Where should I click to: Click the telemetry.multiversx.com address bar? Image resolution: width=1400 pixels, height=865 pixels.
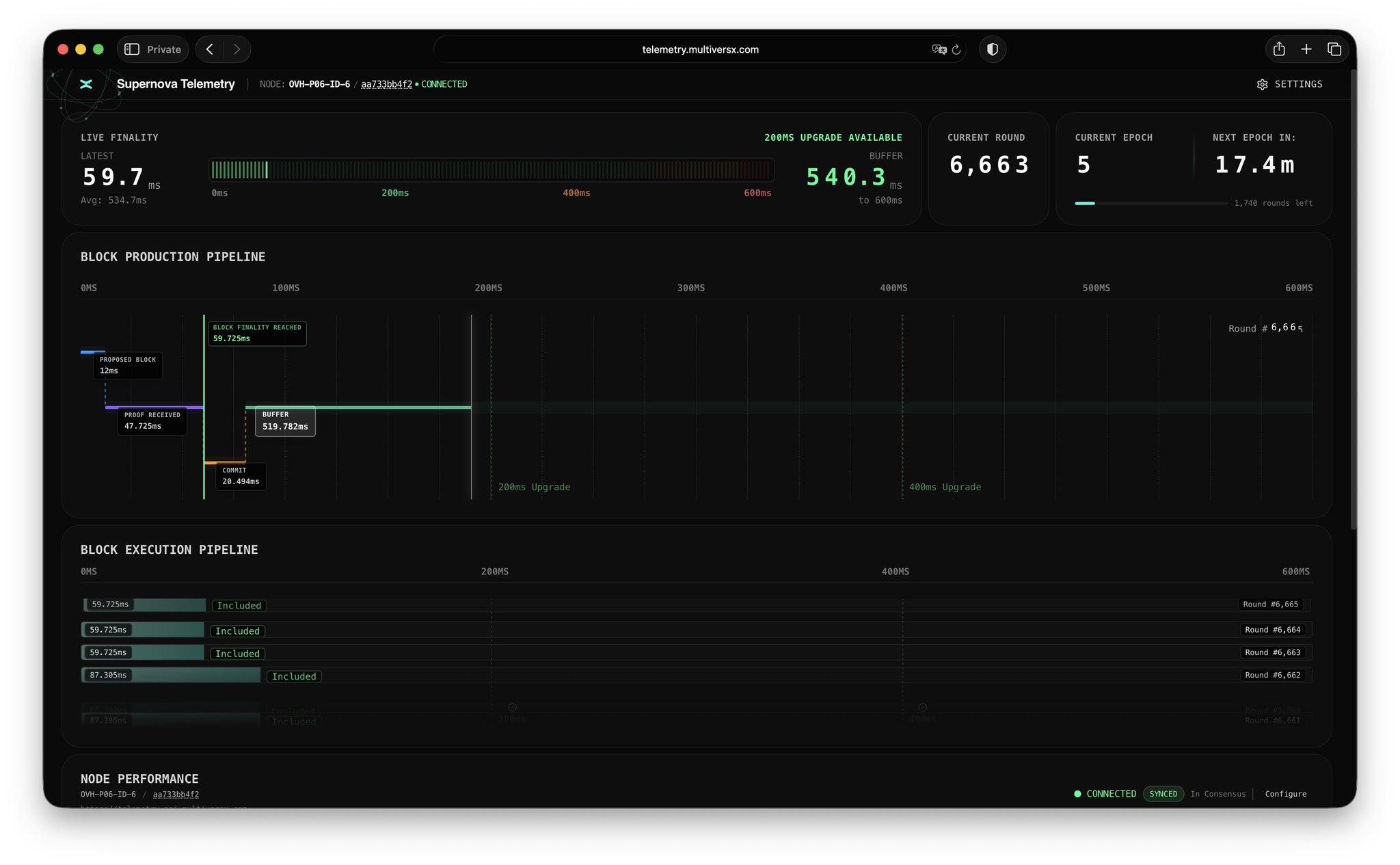tap(699, 49)
